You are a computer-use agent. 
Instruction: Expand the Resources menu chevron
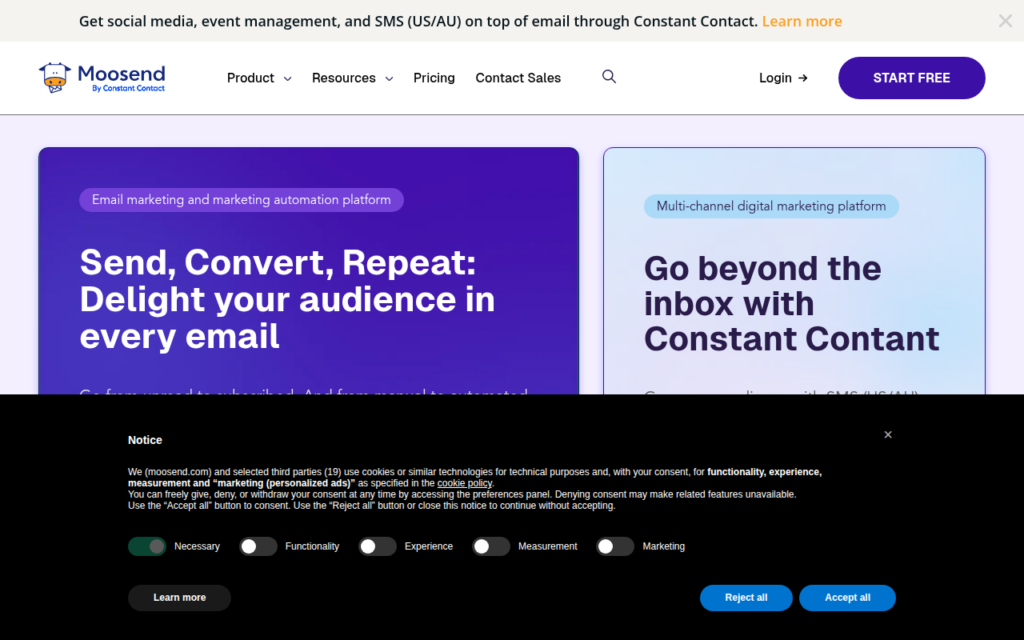(x=389, y=79)
